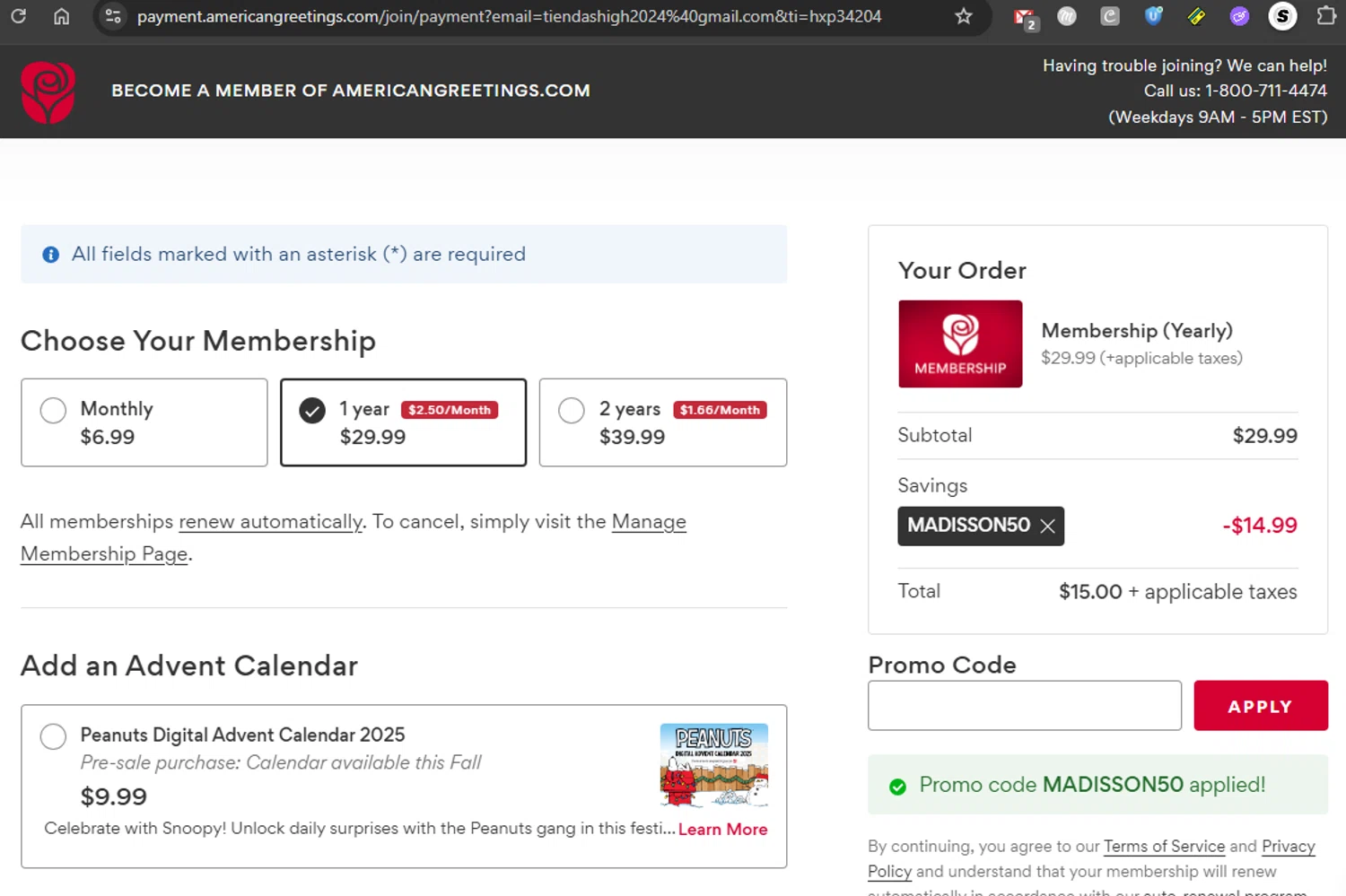Select the 1 year $29.99 membership
1346x896 pixels.
coord(312,411)
